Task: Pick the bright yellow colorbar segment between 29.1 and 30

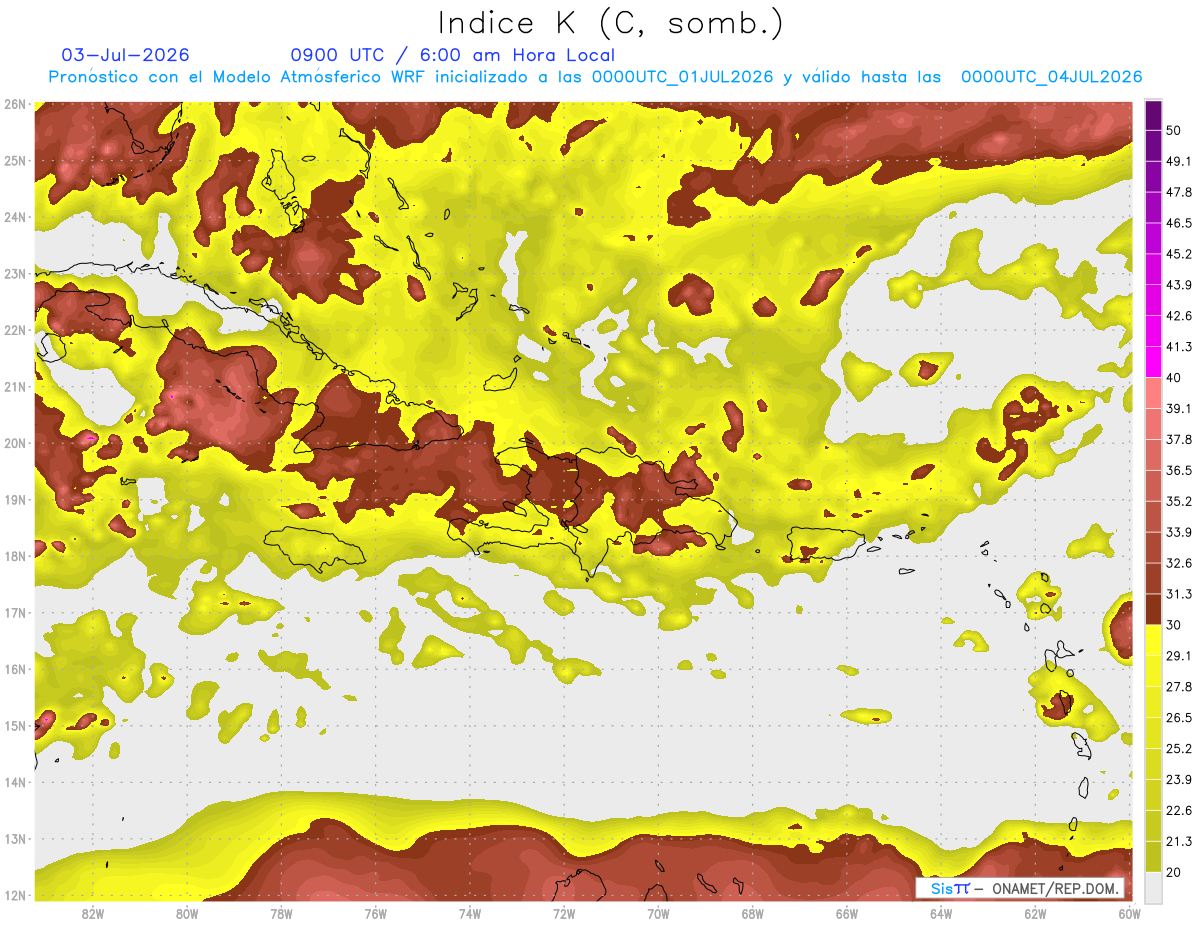Action: pos(1154,640)
